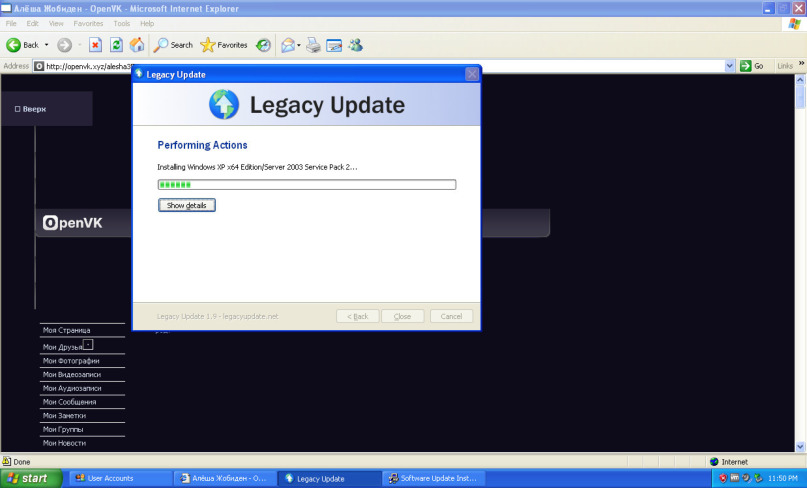Expand the Links toolbar chevron

coord(801,63)
